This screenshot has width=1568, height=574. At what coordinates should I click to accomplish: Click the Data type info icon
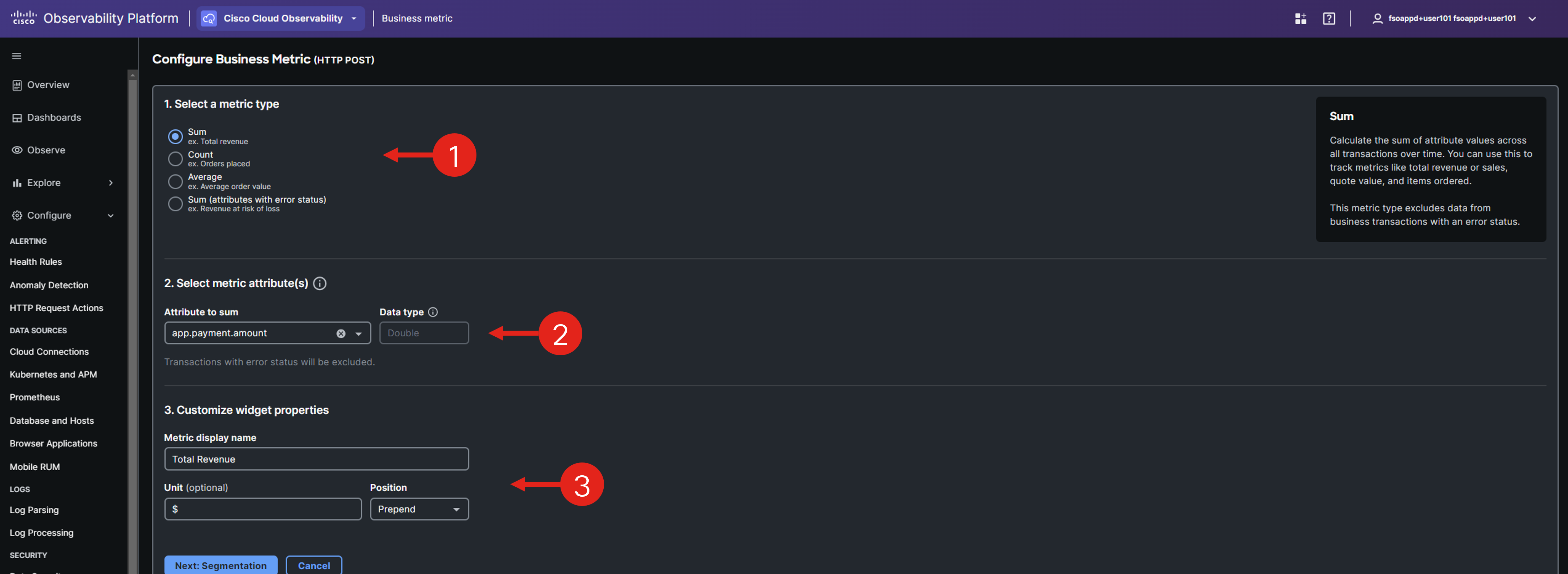(433, 312)
